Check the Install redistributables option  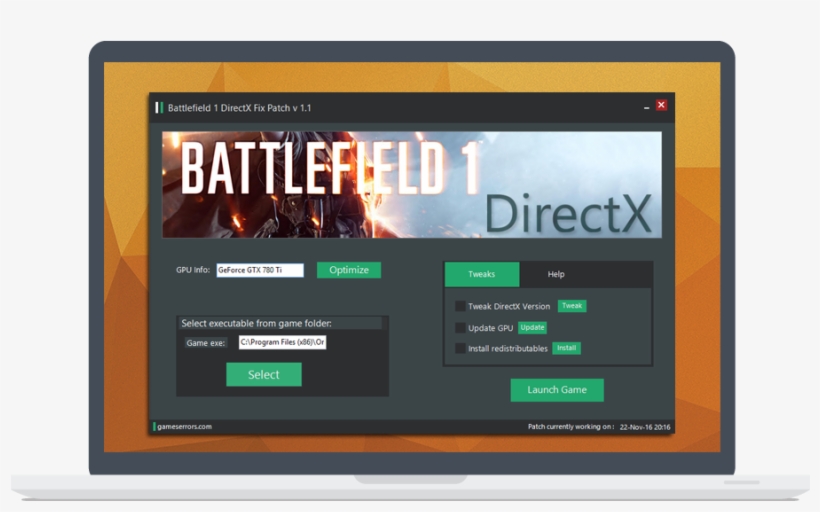[460, 348]
